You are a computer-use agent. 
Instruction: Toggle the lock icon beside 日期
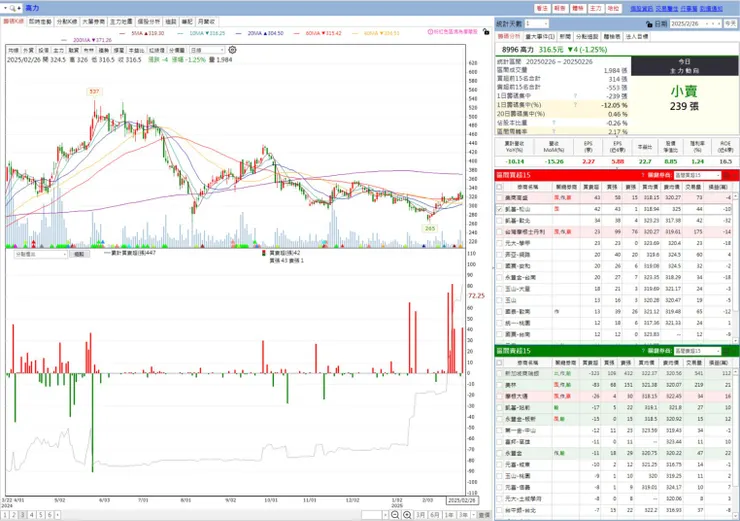coord(649,24)
